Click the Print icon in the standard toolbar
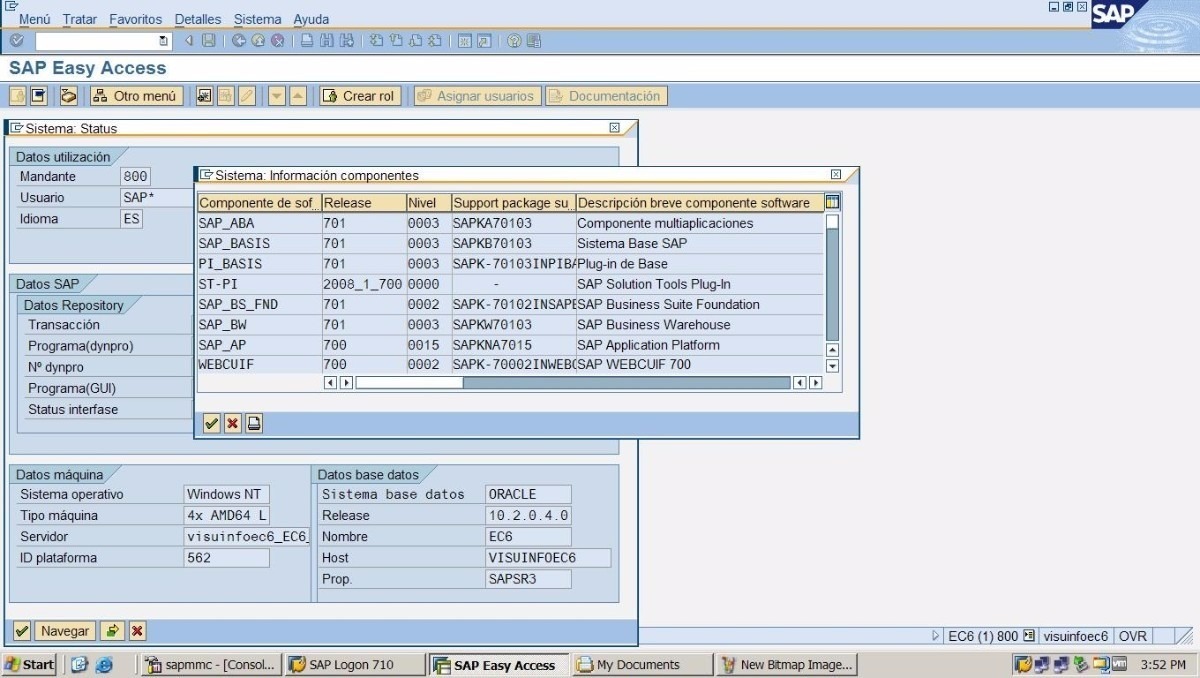The image size is (1200, 678). click(x=308, y=41)
